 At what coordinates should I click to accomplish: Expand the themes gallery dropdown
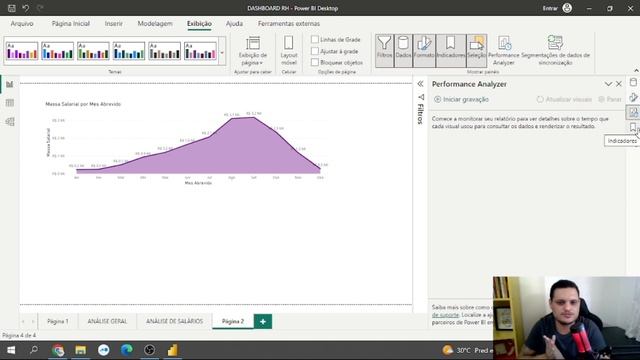[222, 52]
